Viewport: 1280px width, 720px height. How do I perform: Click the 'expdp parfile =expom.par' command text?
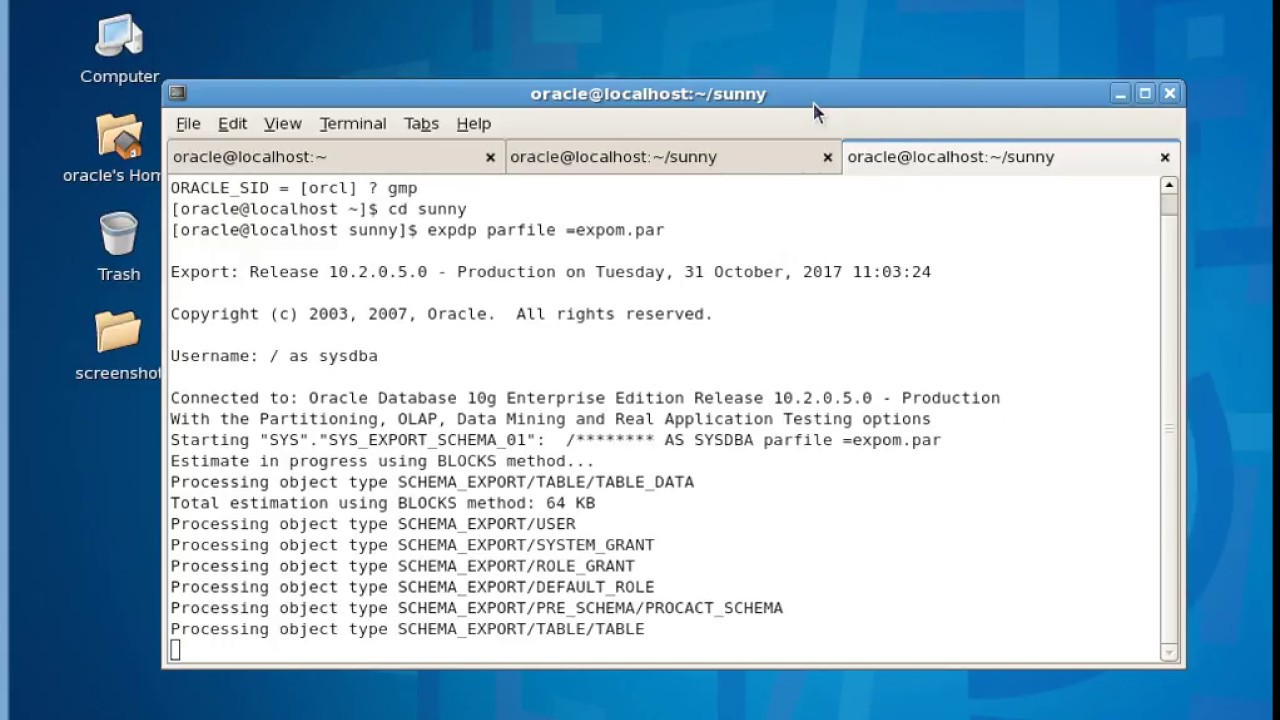coord(546,230)
